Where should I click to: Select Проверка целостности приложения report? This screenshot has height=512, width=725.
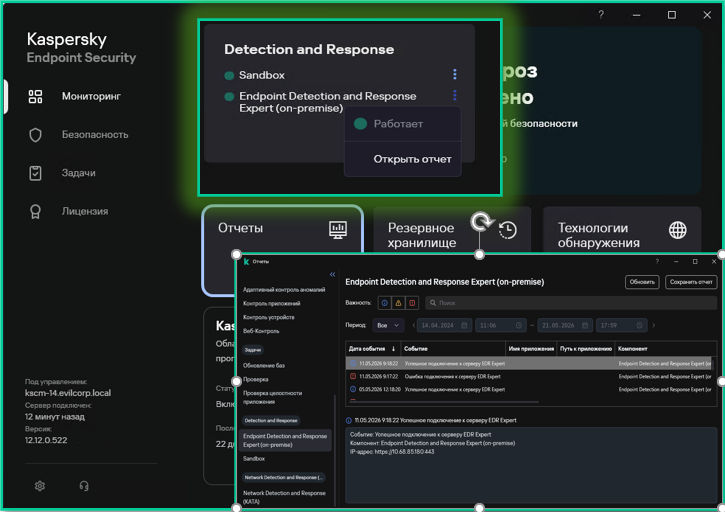coord(272,397)
